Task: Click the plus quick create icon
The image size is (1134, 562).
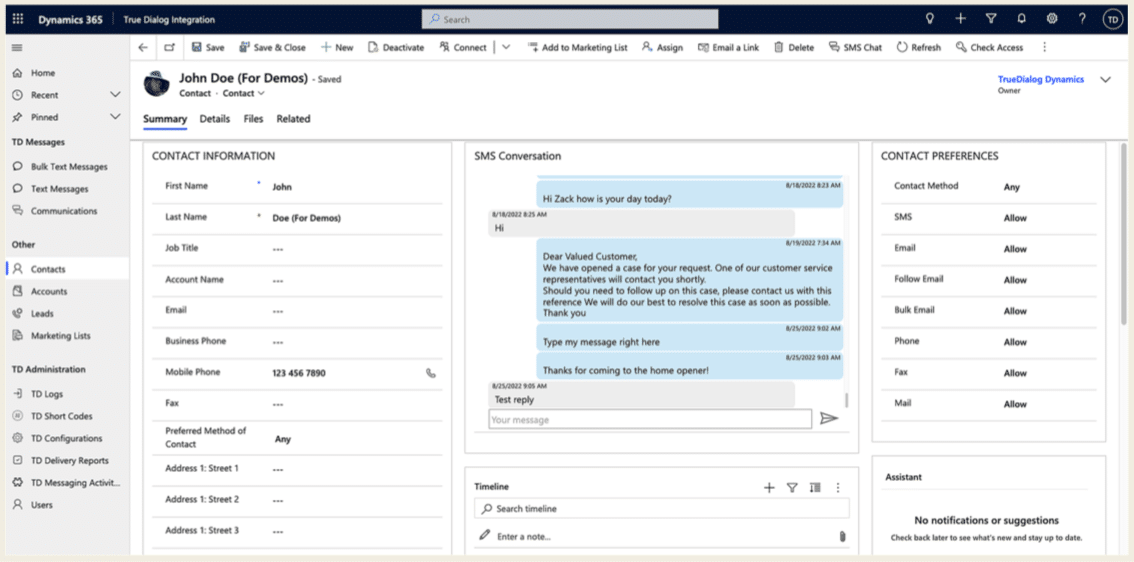Action: coord(960,20)
